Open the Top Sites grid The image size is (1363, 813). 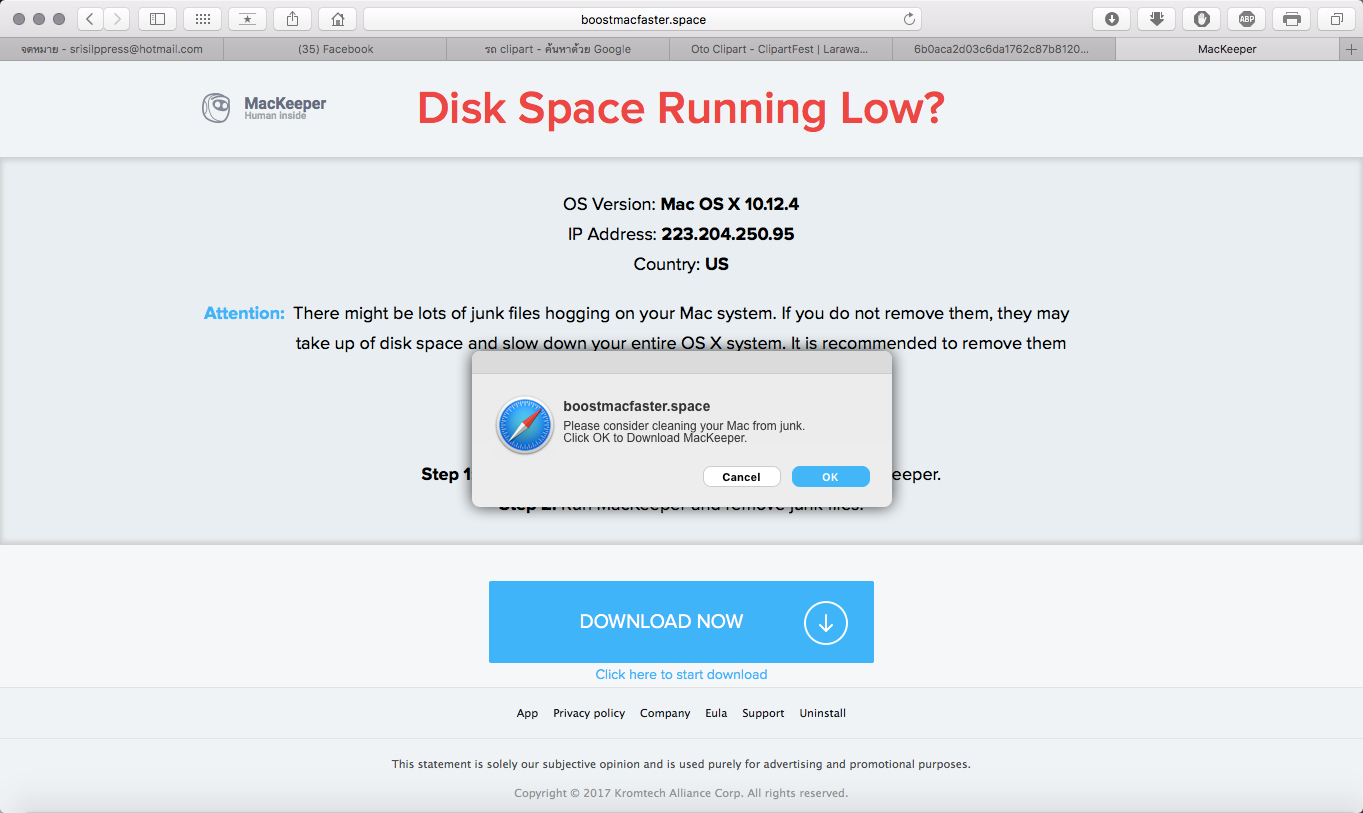pyautogui.click(x=202, y=19)
